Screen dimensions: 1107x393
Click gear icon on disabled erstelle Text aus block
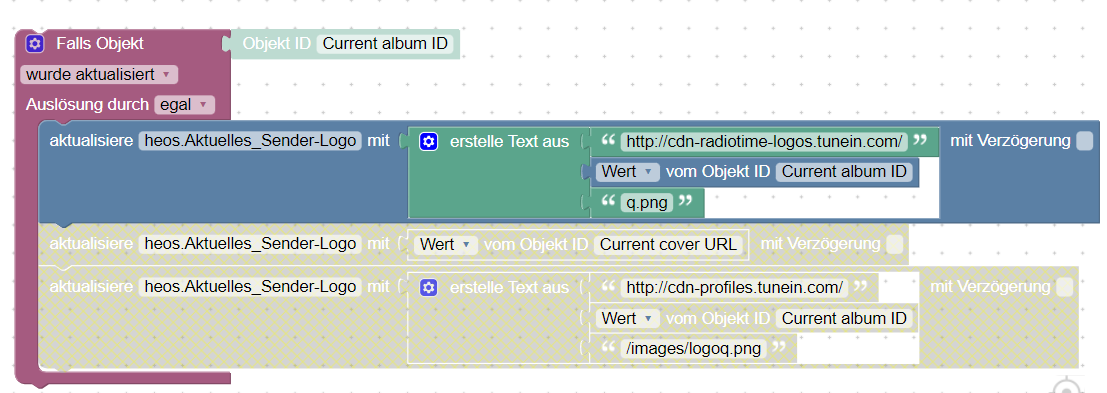pyautogui.click(x=429, y=288)
